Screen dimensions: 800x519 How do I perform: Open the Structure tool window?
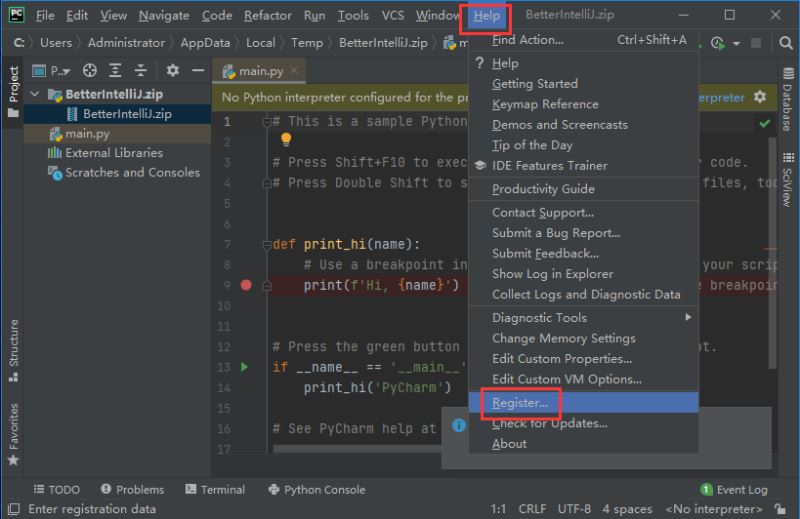(x=13, y=351)
